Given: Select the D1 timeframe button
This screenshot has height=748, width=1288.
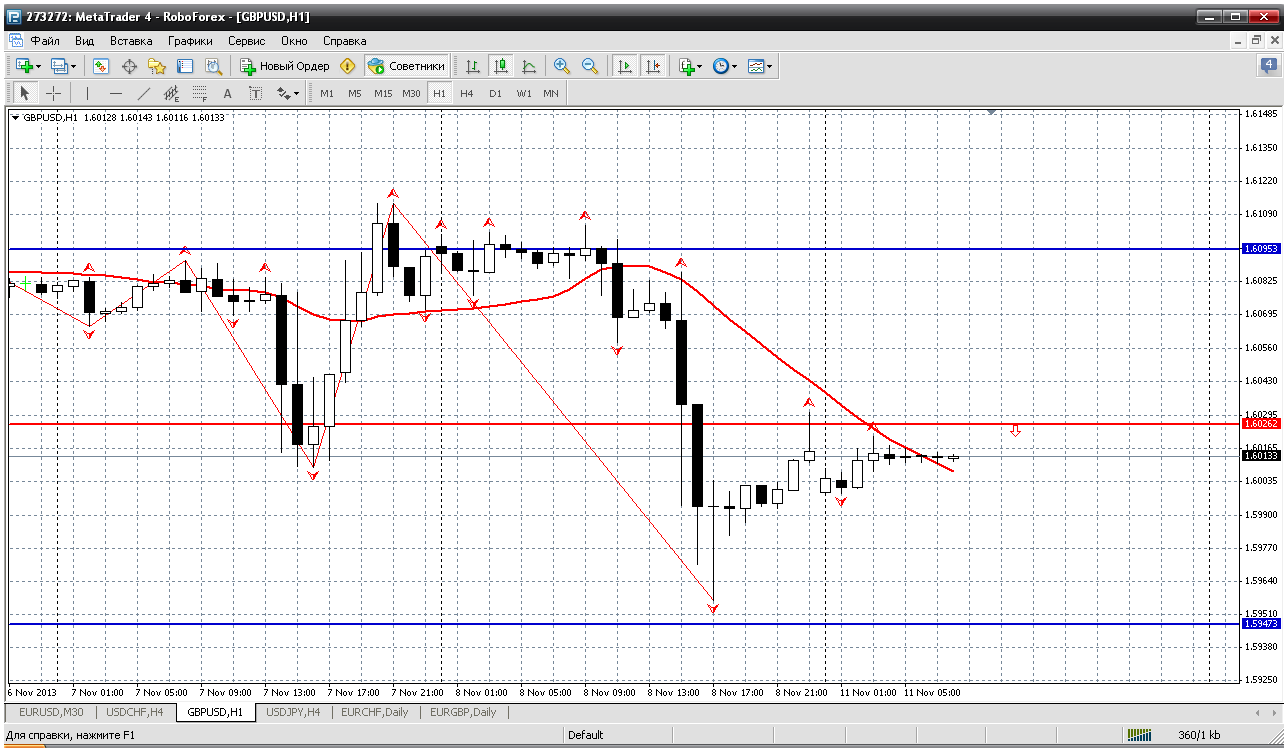Looking at the screenshot, I should pos(495,93).
